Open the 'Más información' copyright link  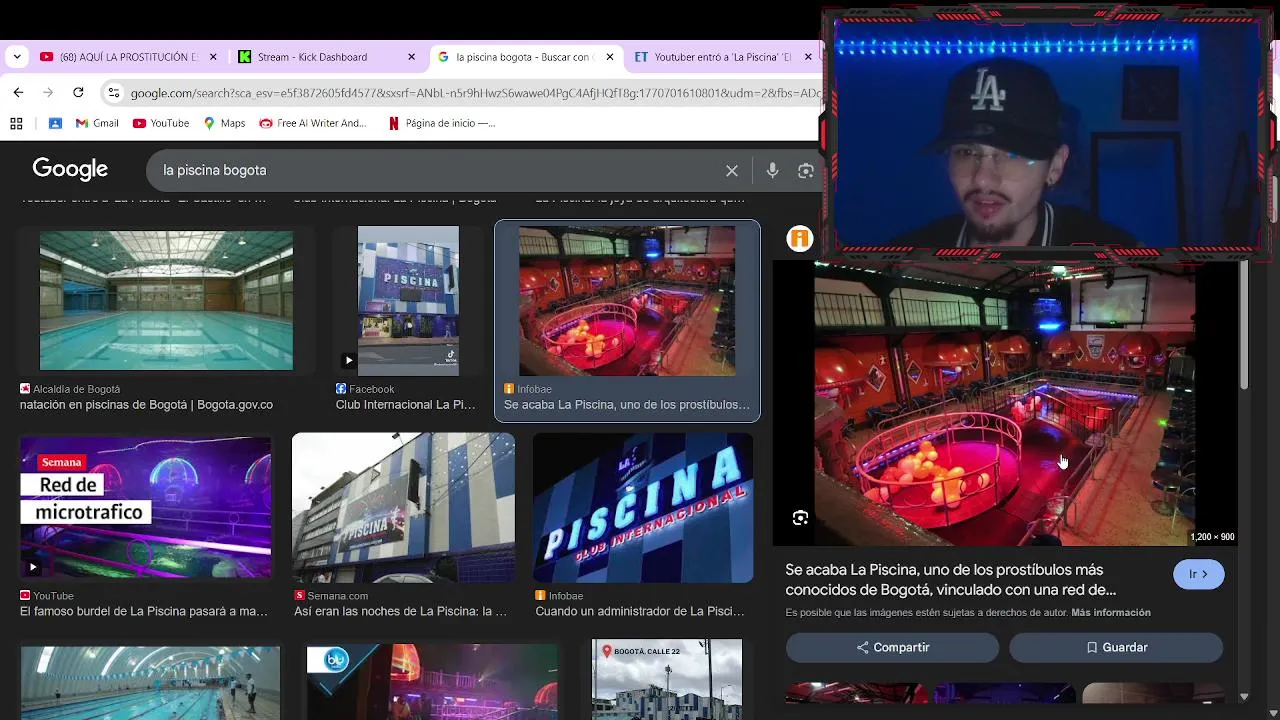click(1111, 612)
